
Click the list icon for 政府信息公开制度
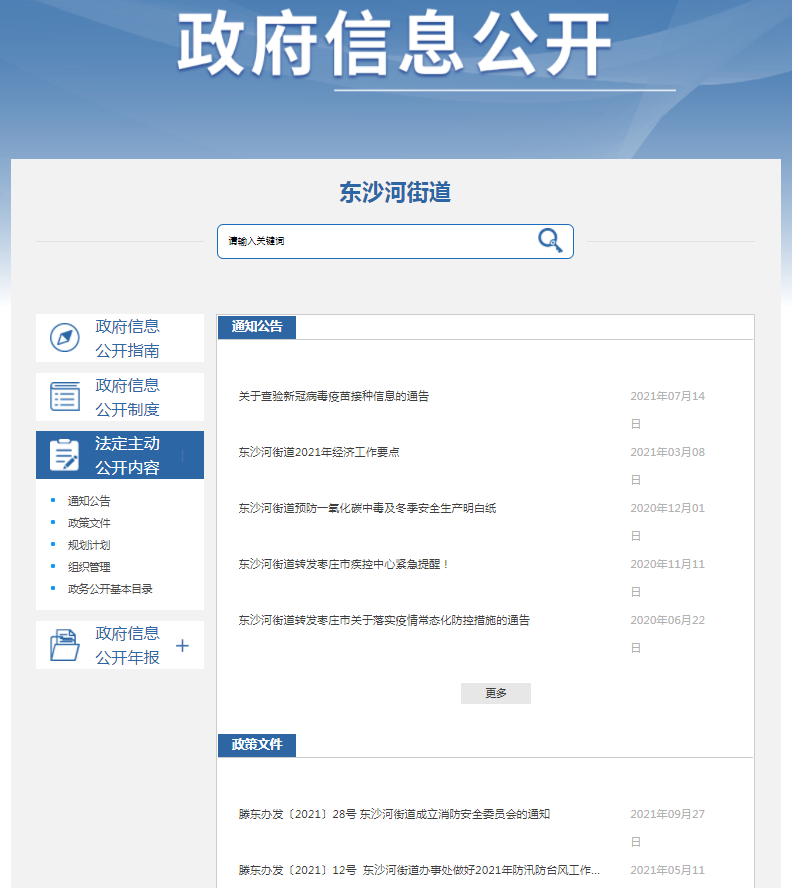(x=65, y=396)
